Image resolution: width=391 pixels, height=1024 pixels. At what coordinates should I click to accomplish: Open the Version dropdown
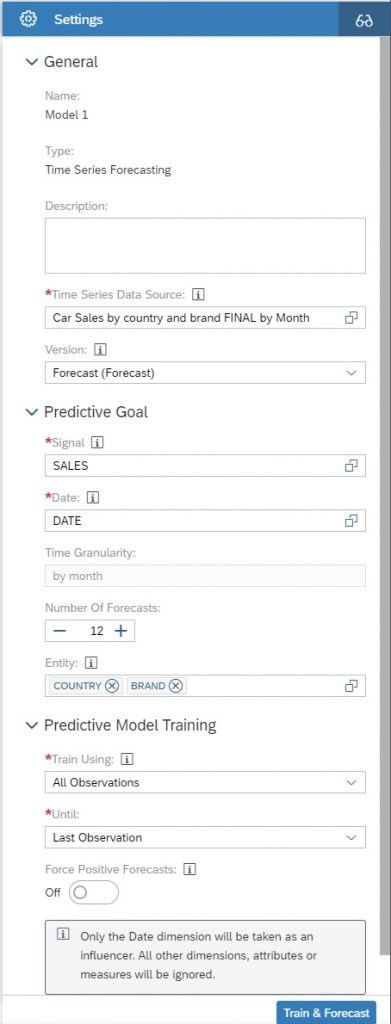pyautogui.click(x=205, y=373)
